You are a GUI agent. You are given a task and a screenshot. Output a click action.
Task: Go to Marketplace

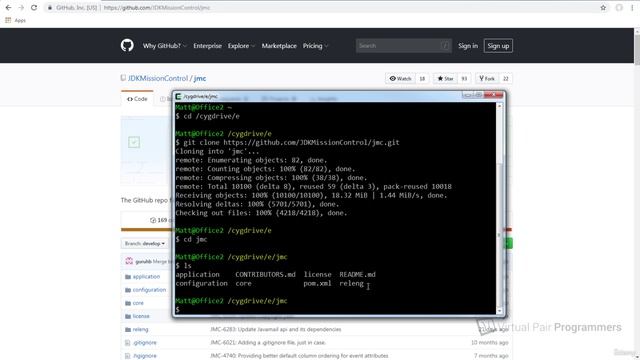coord(279,46)
